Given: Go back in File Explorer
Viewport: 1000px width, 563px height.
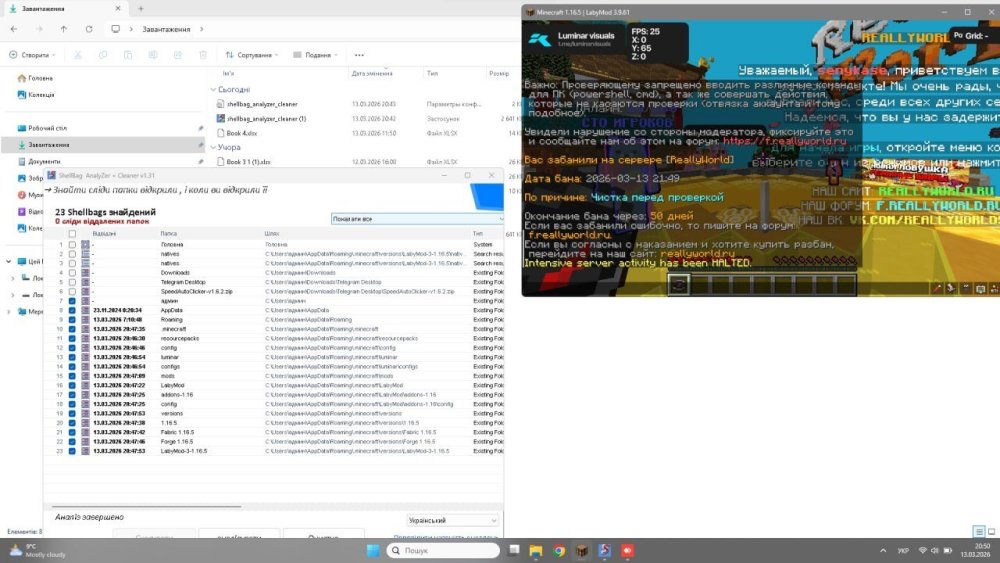Looking at the screenshot, I should [x=14, y=29].
